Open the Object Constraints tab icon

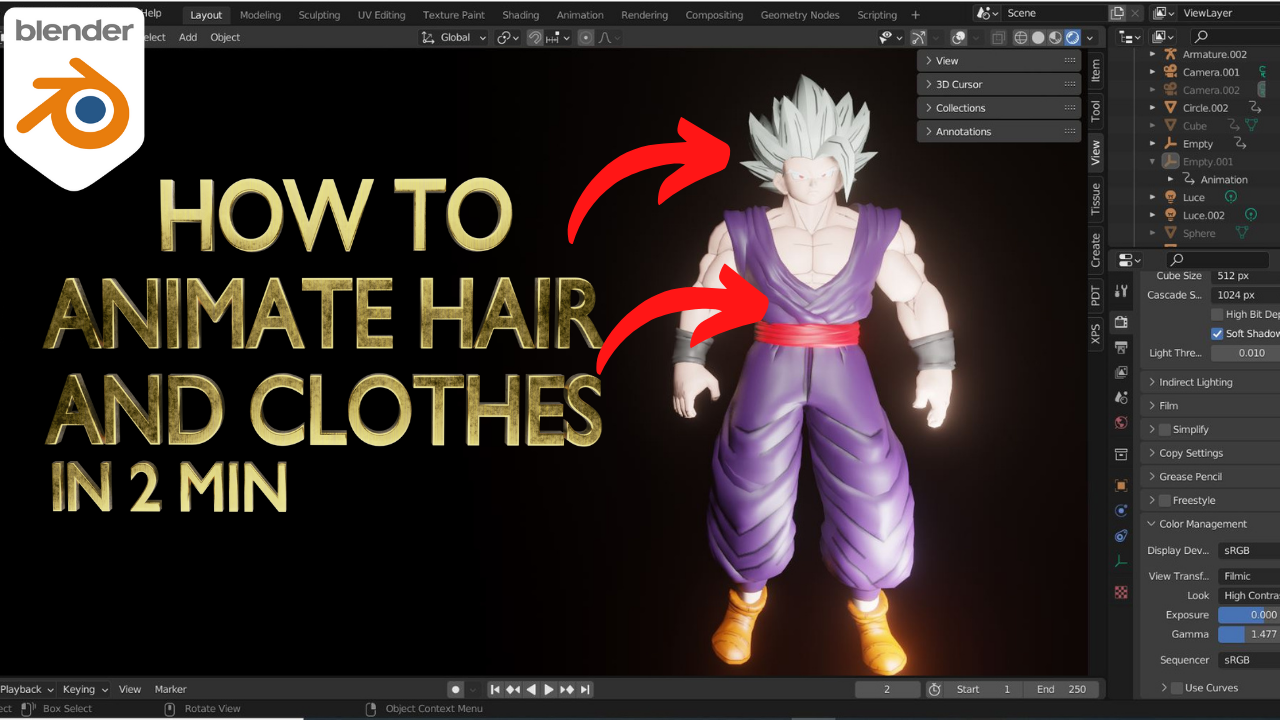(1121, 536)
